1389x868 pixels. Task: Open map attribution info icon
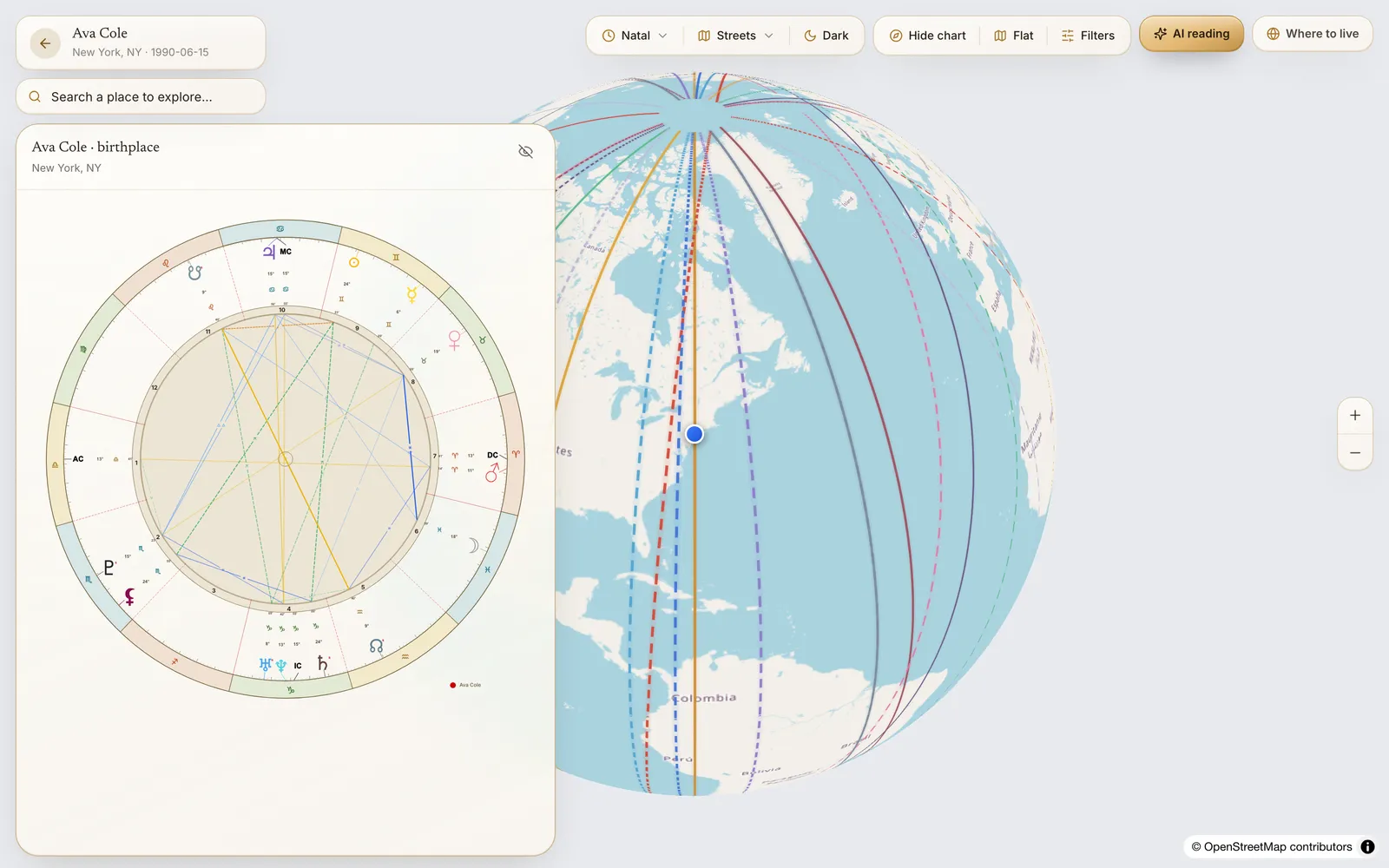[1367, 846]
